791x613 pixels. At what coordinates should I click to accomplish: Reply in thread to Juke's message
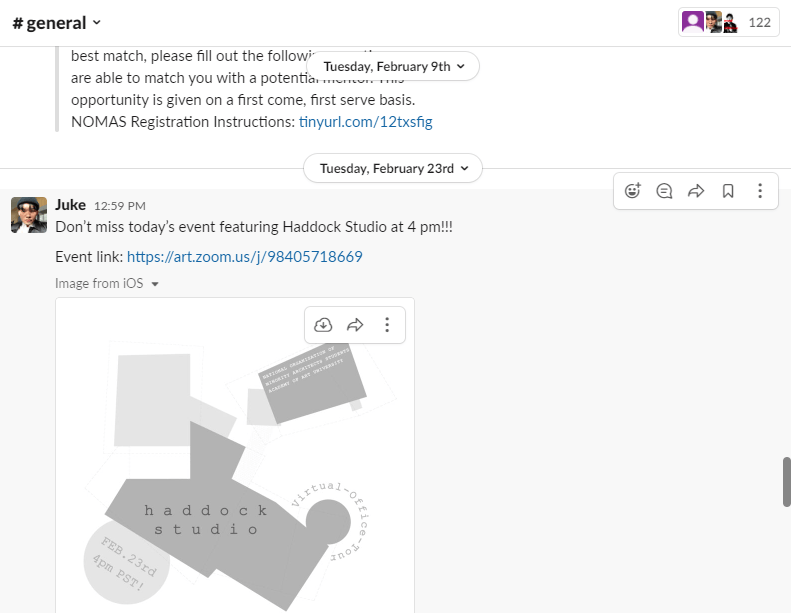664,191
